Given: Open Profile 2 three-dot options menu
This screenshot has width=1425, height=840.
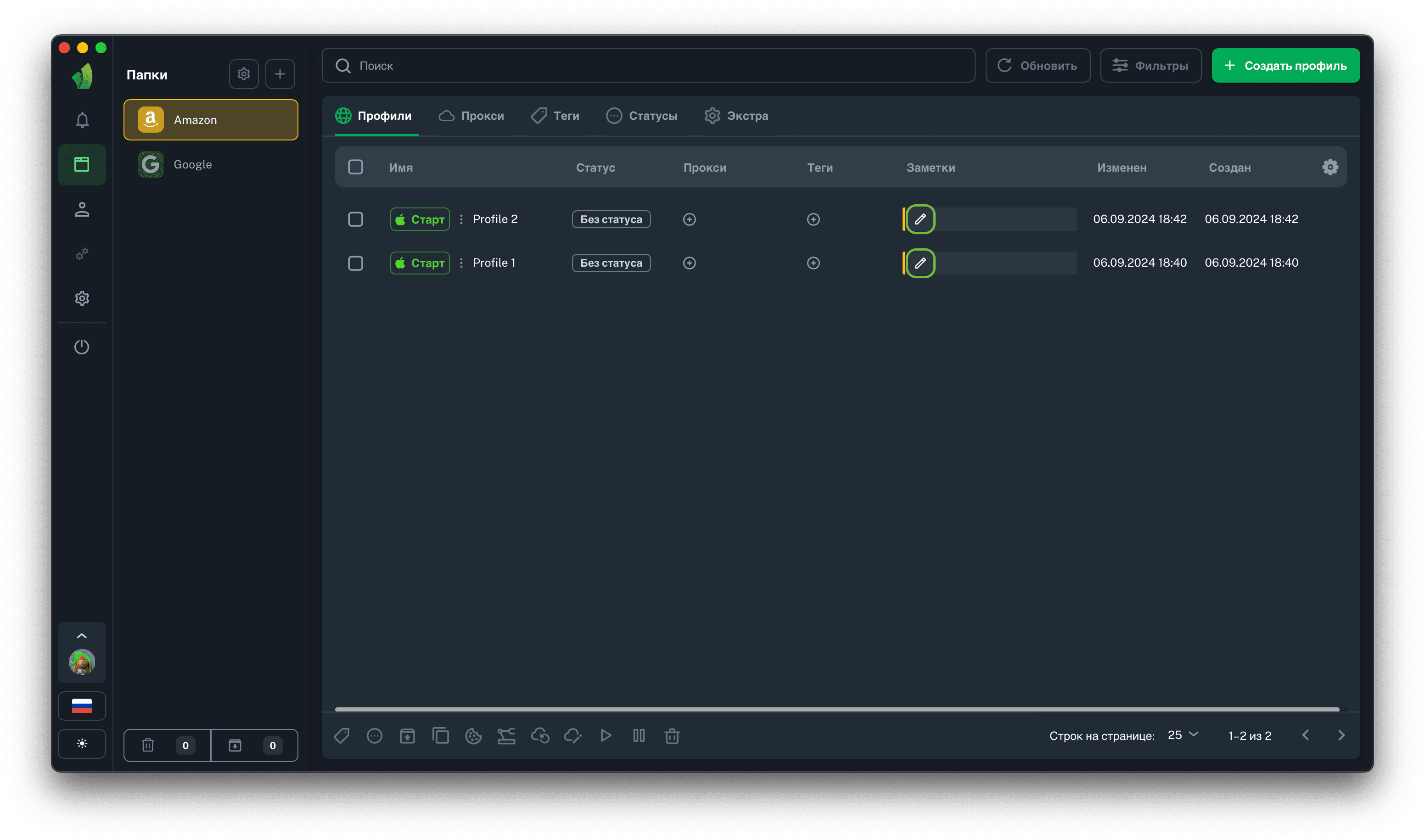Looking at the screenshot, I should (x=461, y=219).
